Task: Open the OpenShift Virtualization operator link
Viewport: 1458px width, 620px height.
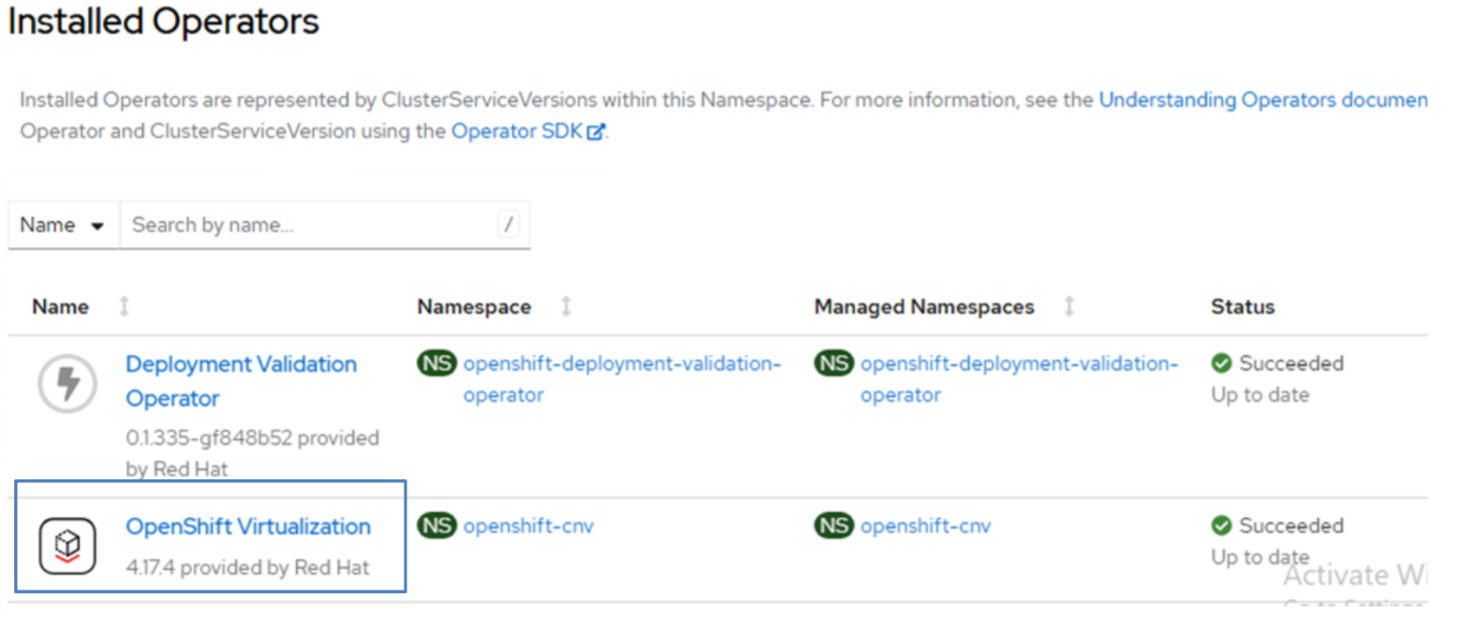Action: click(248, 527)
